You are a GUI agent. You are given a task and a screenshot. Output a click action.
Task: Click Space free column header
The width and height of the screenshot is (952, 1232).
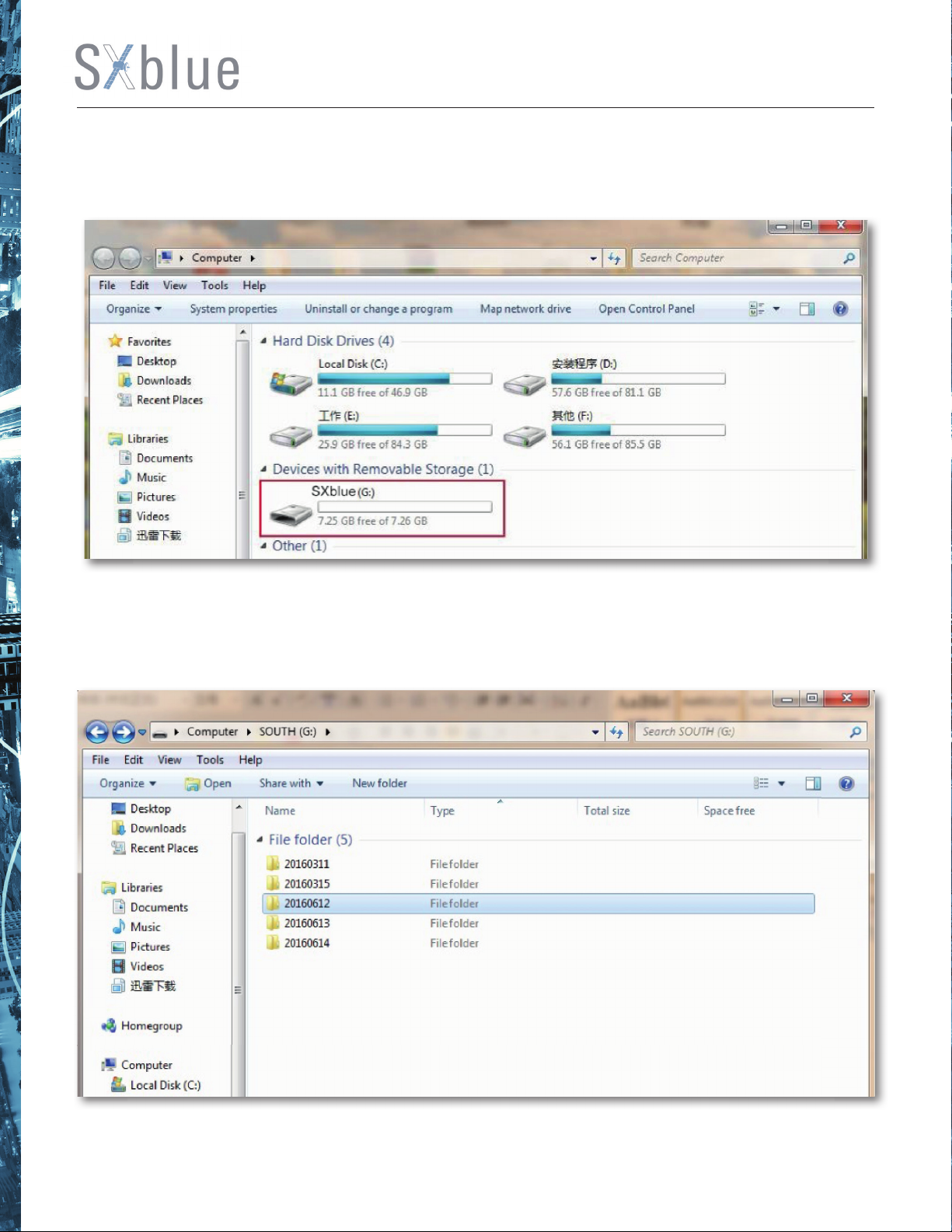729,811
